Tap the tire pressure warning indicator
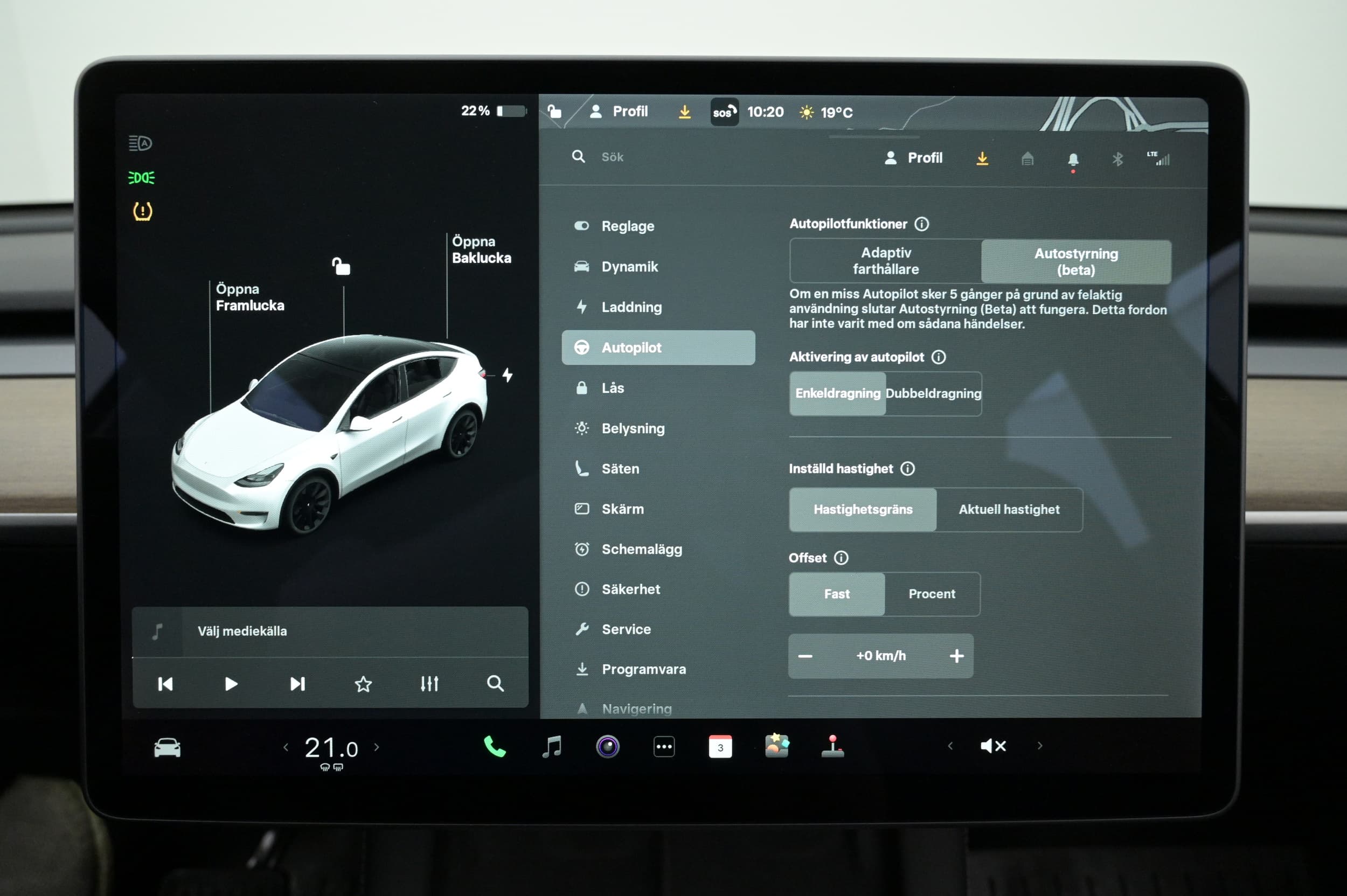 pos(142,211)
